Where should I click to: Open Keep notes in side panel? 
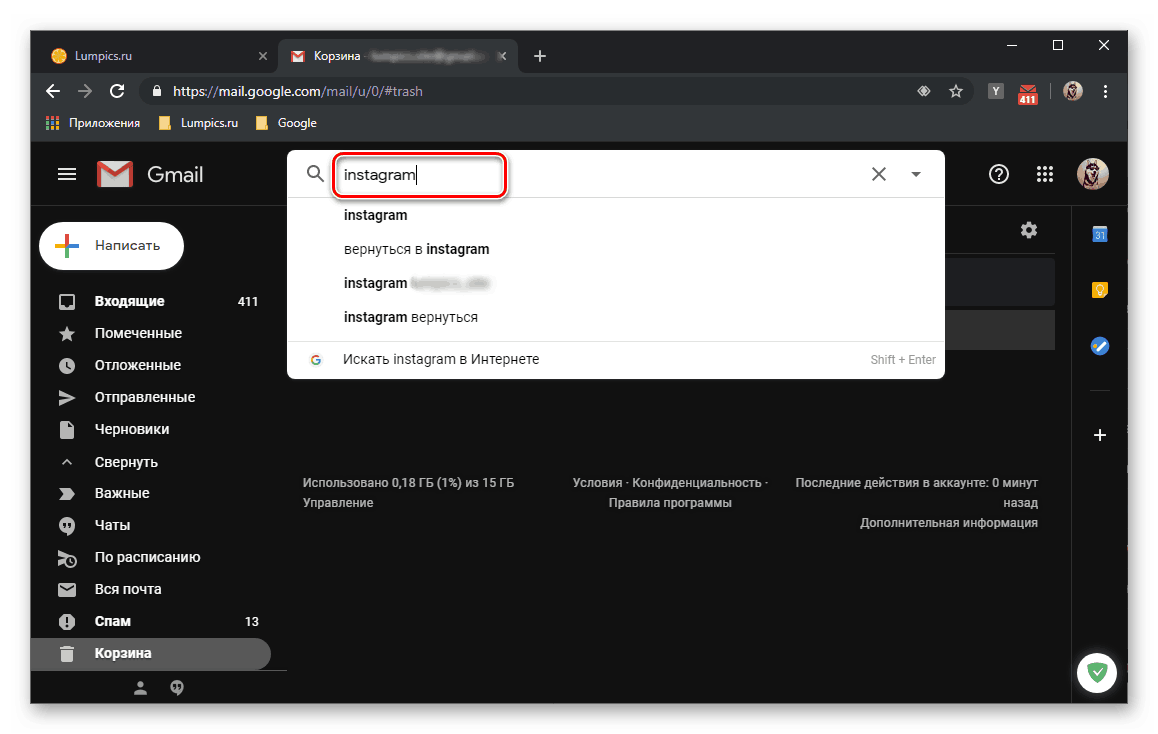click(1100, 289)
